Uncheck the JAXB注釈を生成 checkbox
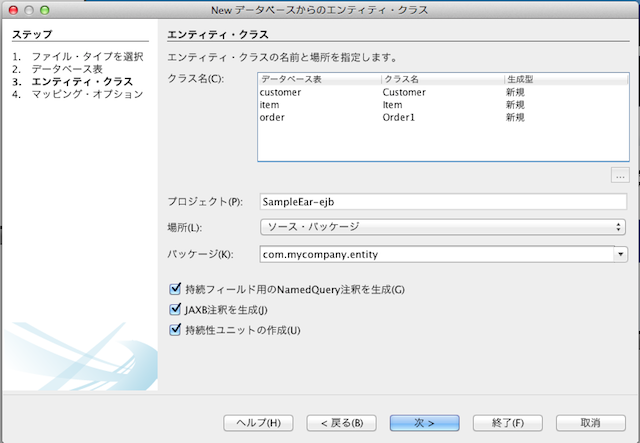 click(x=176, y=310)
